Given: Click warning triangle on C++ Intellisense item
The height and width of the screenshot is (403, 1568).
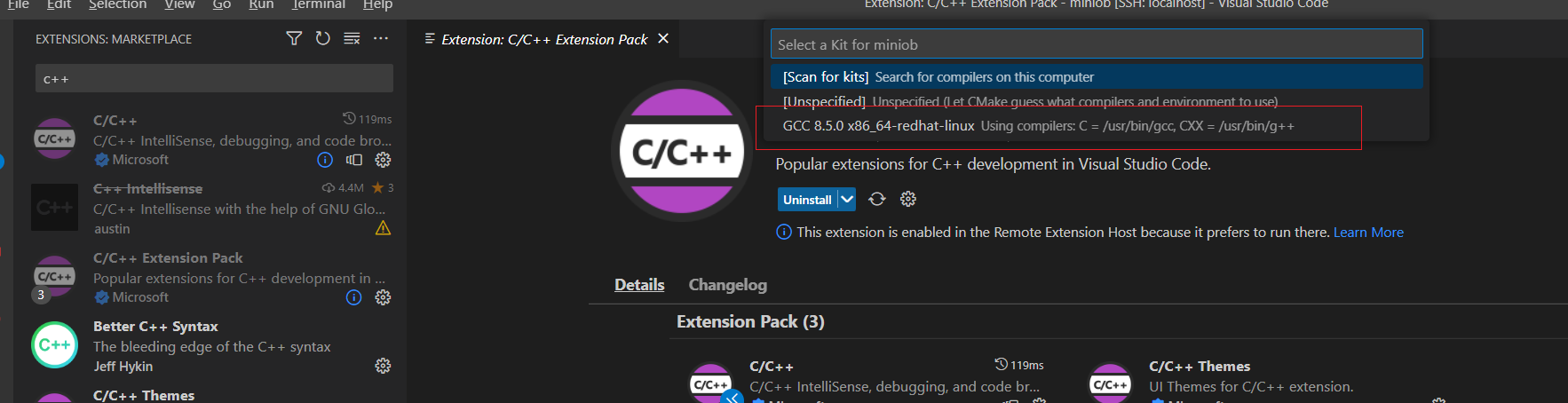Looking at the screenshot, I should [383, 228].
